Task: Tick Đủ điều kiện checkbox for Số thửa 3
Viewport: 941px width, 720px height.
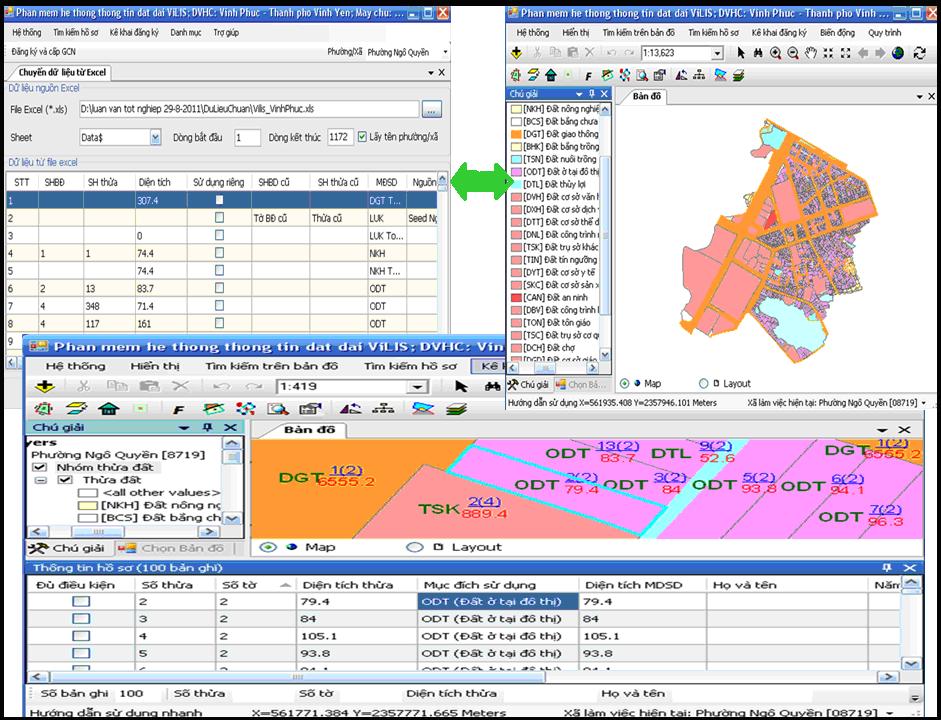Action: 80,619
